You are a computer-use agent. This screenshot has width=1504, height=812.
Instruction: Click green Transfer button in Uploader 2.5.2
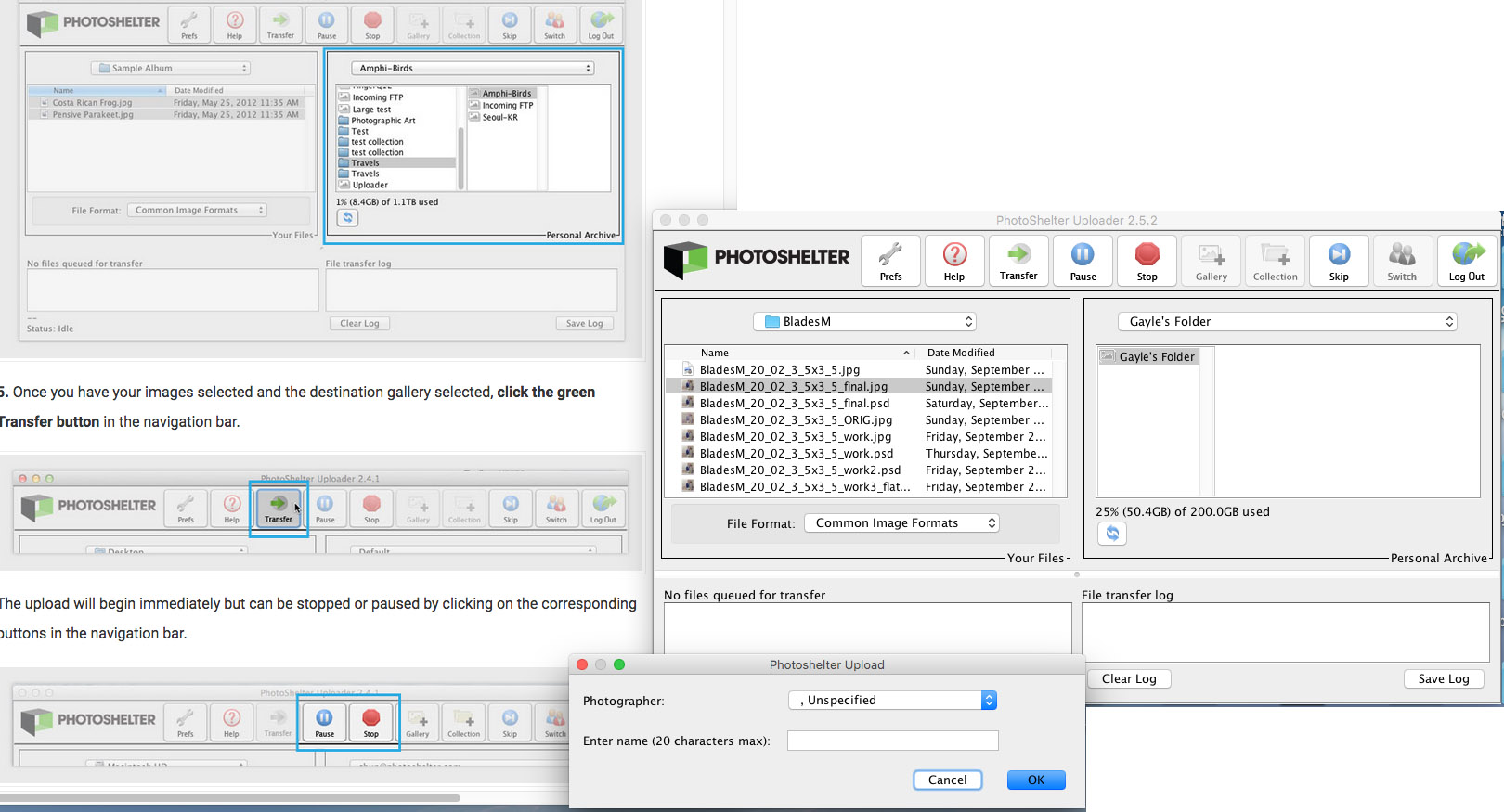coord(1018,261)
